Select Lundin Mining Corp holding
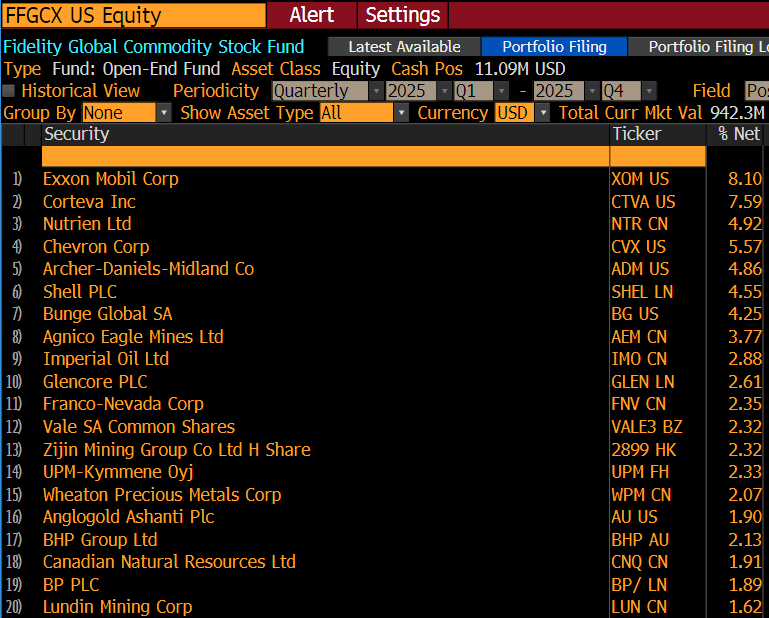 [117, 607]
